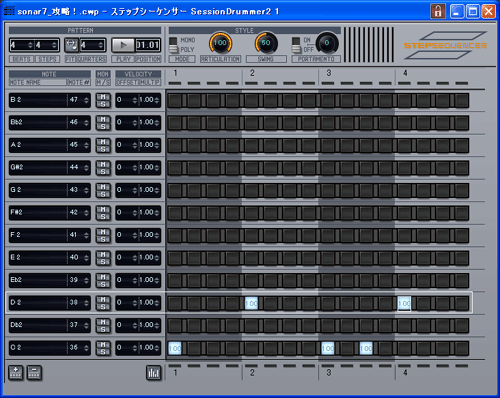This screenshot has width=500, height=398.
Task: Open the sequencer window's system menu icon
Action: [9, 11]
